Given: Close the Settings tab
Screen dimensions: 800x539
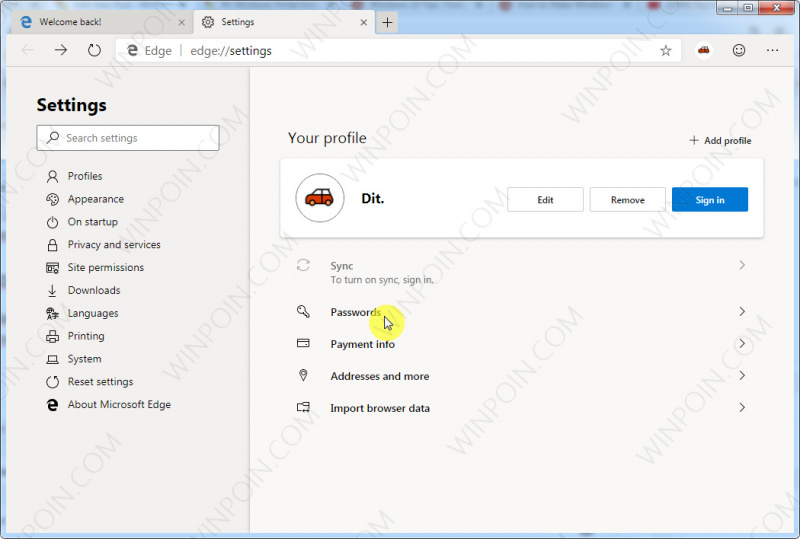Looking at the screenshot, I should click(x=363, y=22).
